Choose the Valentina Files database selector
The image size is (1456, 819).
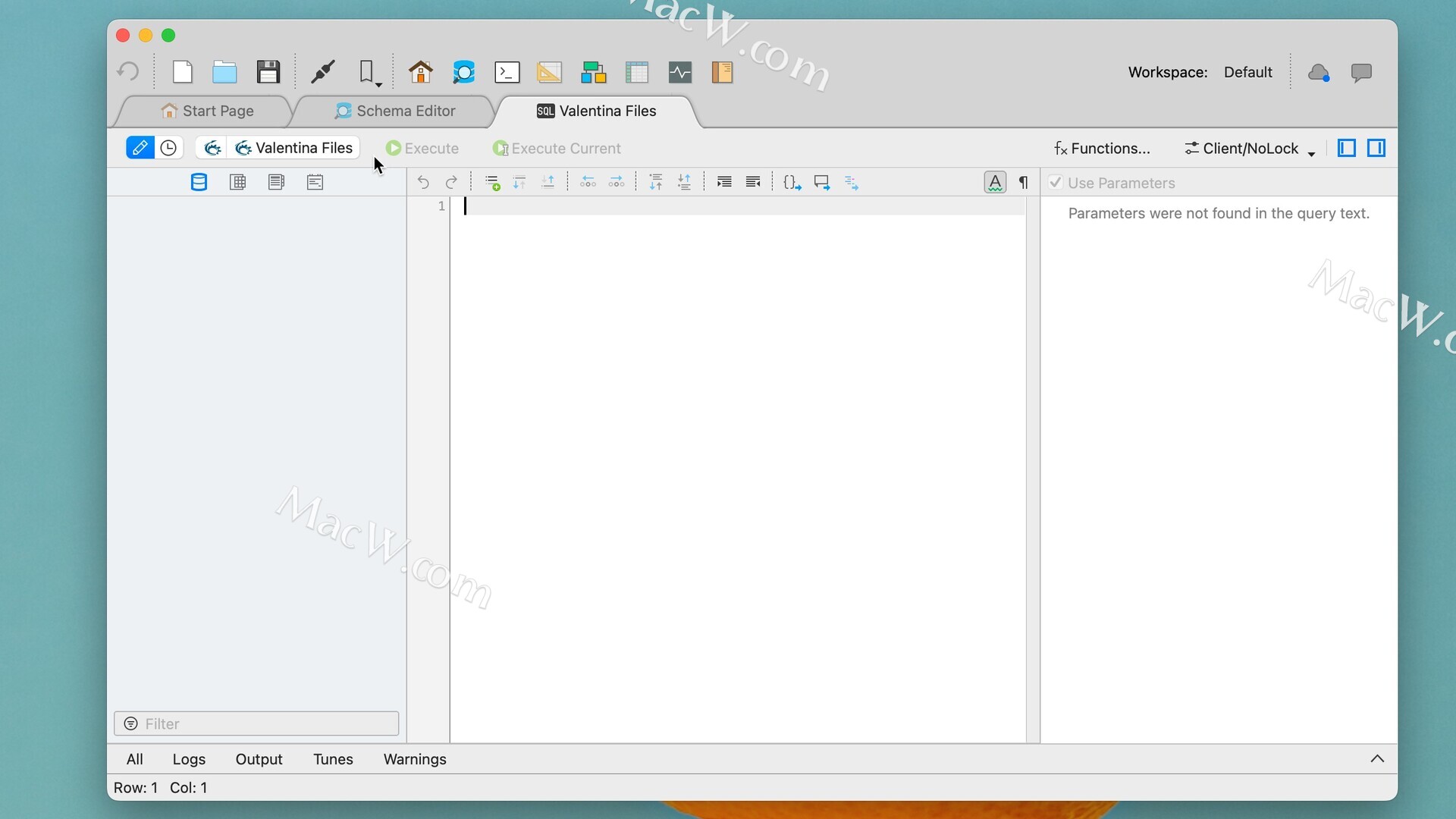point(294,148)
